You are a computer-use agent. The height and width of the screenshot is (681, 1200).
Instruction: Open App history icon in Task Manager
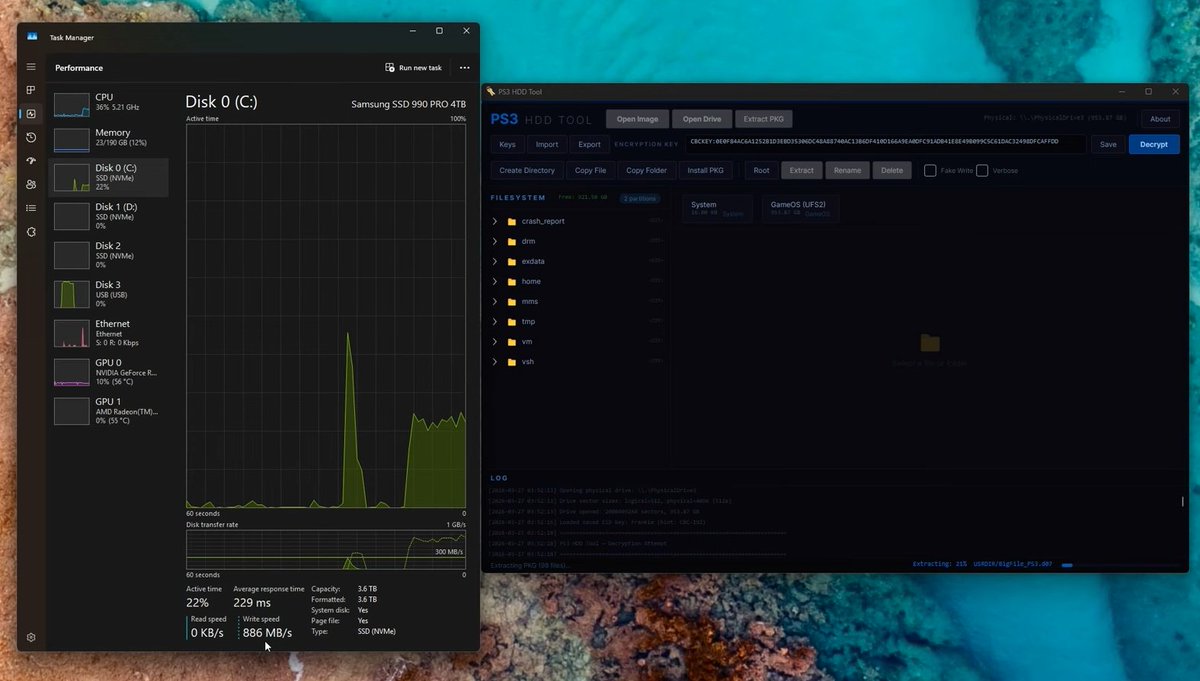(x=31, y=137)
